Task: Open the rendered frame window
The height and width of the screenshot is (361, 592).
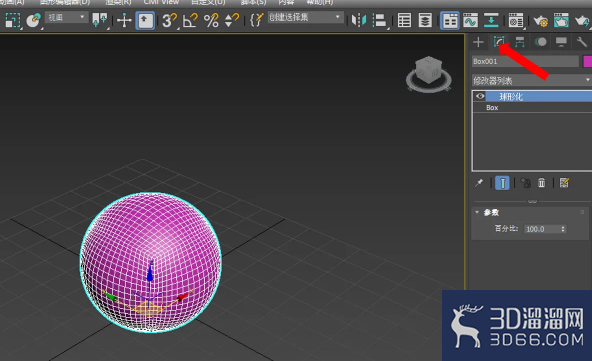Action: click(561, 20)
